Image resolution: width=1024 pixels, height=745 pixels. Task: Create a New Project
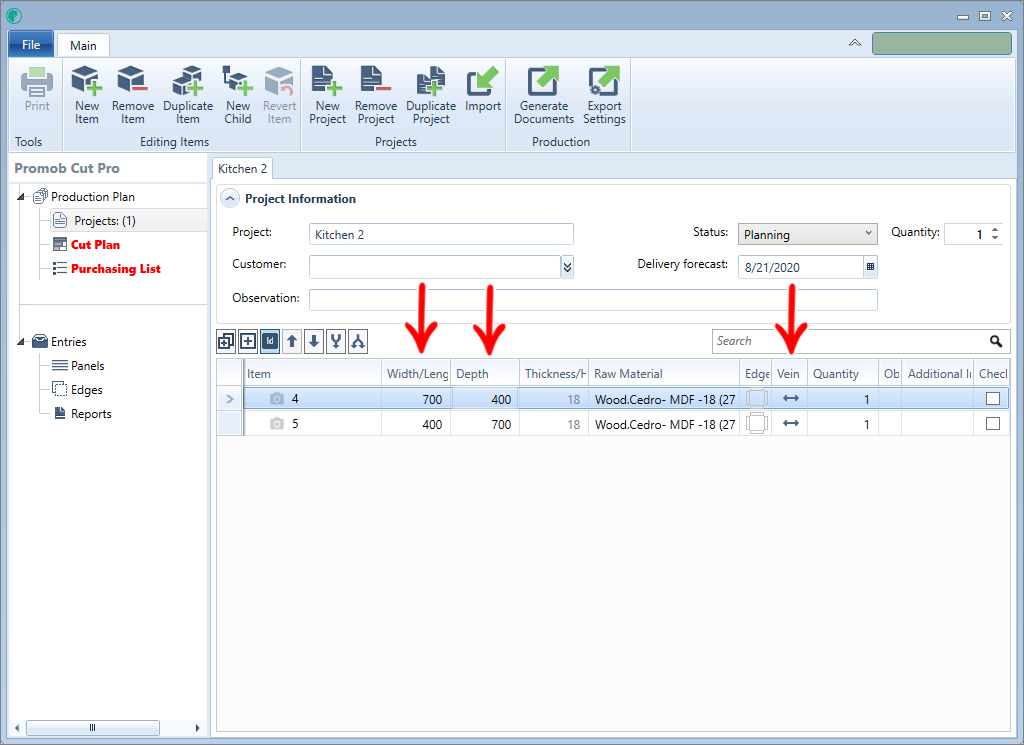click(x=327, y=95)
